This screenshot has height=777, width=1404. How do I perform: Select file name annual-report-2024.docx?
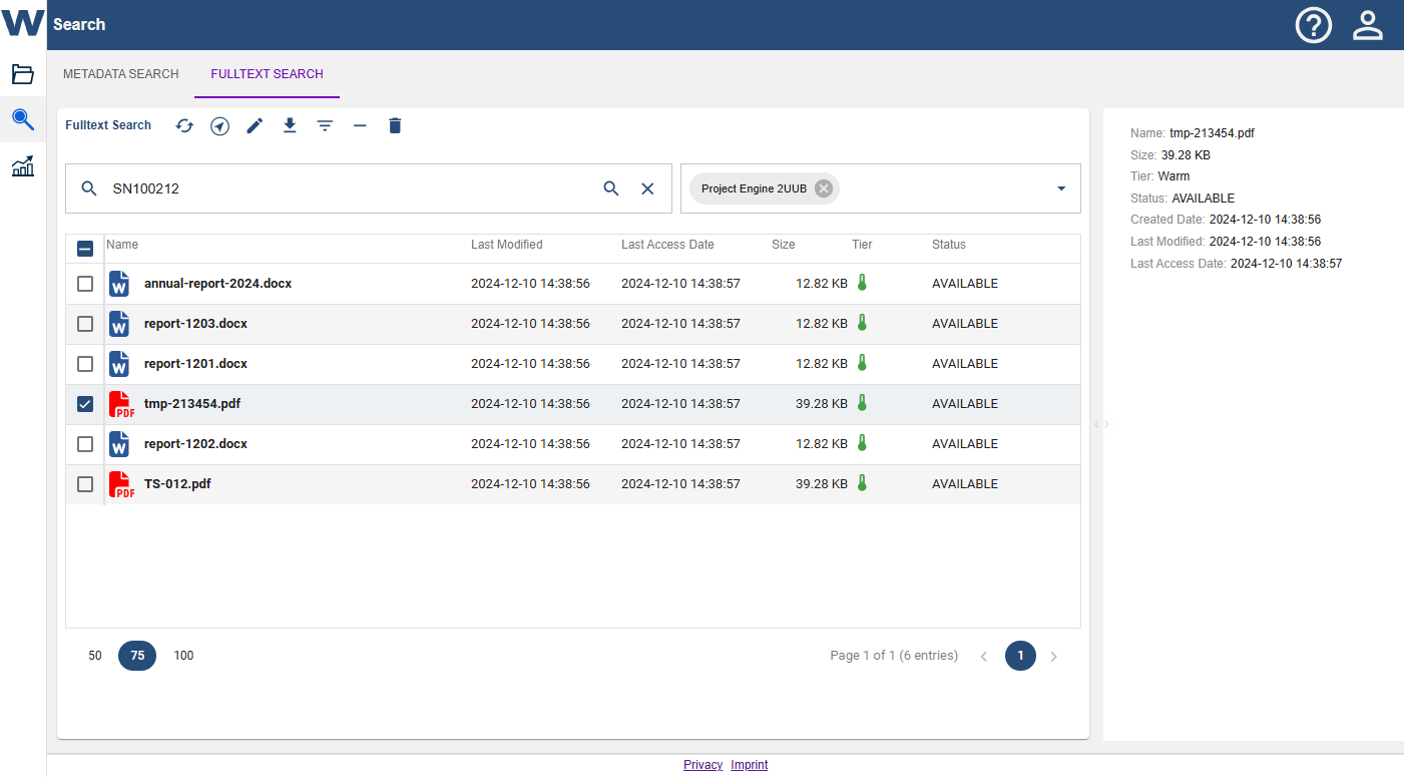click(x=218, y=284)
